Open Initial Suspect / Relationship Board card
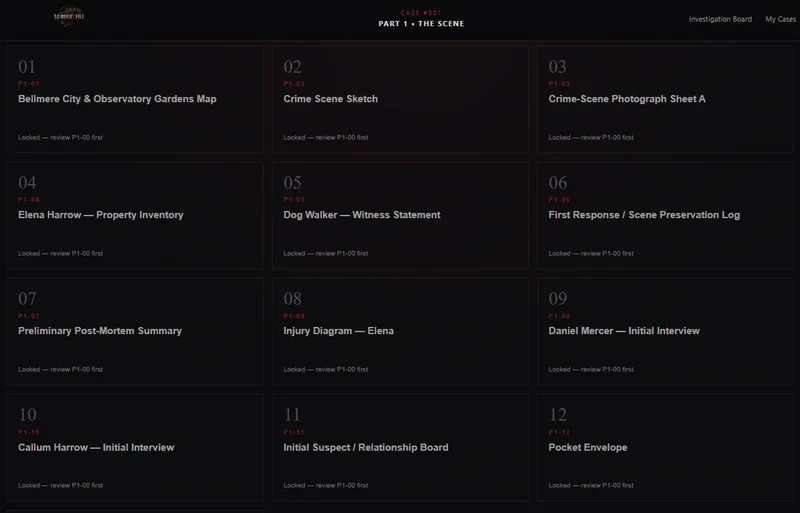The image size is (800, 513). 401,448
